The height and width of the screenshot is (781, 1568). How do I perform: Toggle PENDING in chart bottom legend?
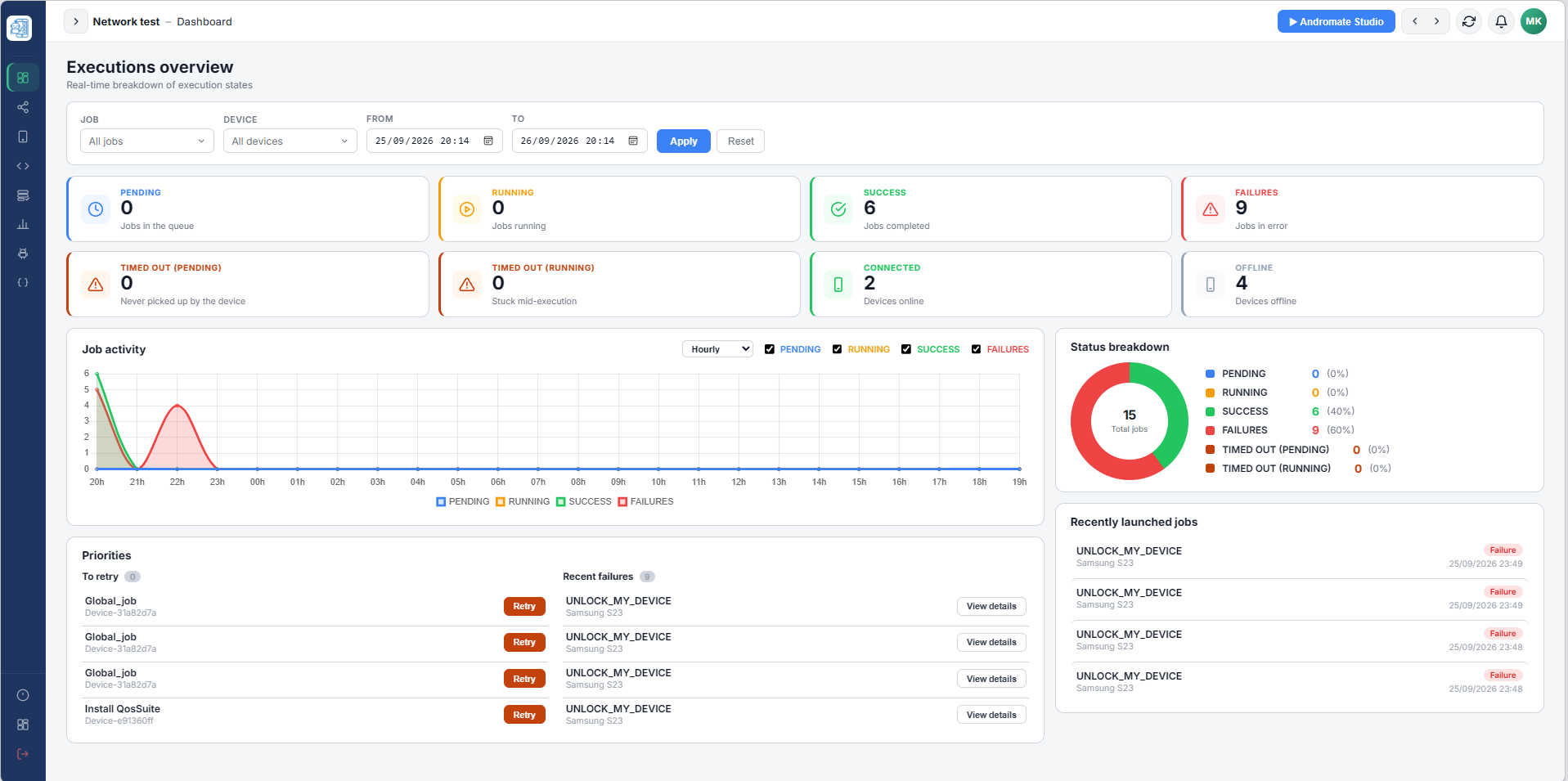[x=463, y=501]
